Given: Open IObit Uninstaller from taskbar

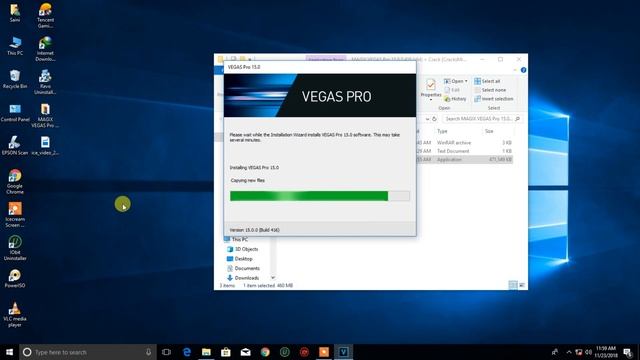Looking at the screenshot, I should point(285,352).
